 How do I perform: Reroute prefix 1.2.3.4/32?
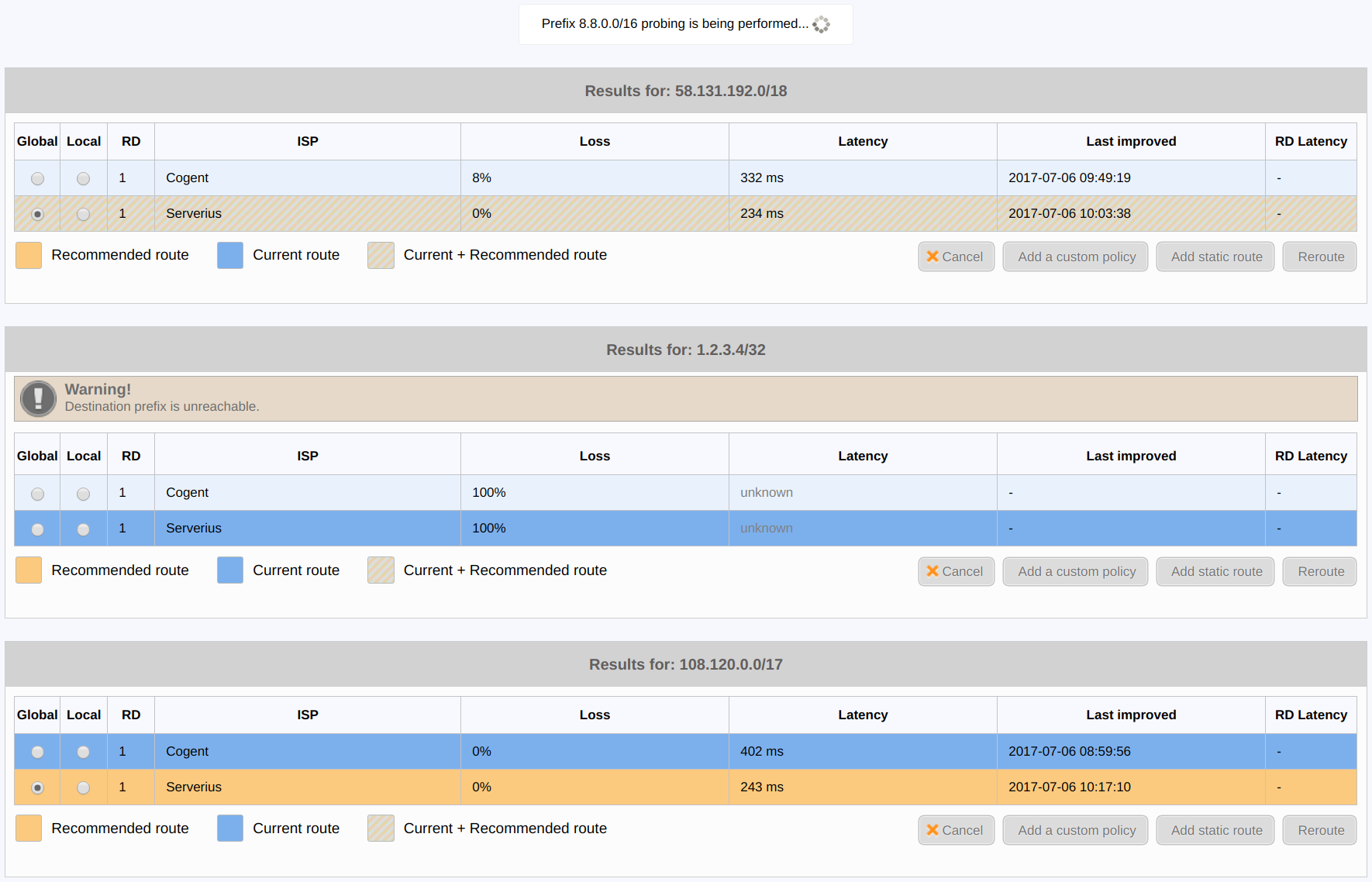1319,571
